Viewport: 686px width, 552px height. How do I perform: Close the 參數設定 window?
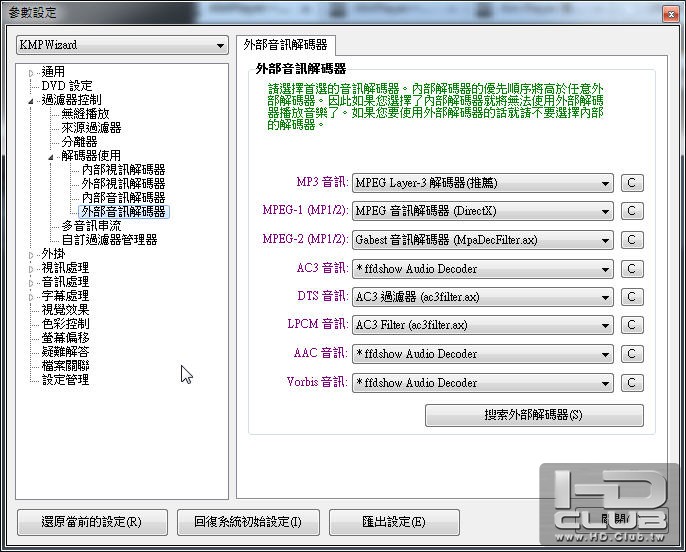[x=671, y=14]
